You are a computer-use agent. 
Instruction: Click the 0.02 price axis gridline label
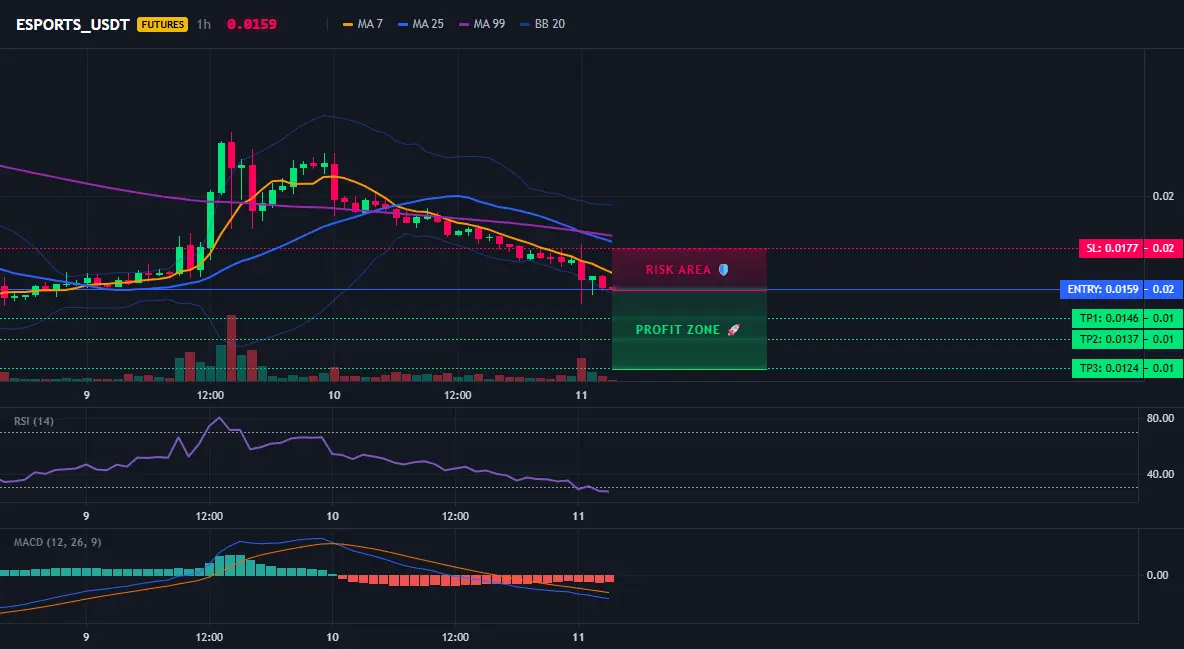(x=1163, y=196)
